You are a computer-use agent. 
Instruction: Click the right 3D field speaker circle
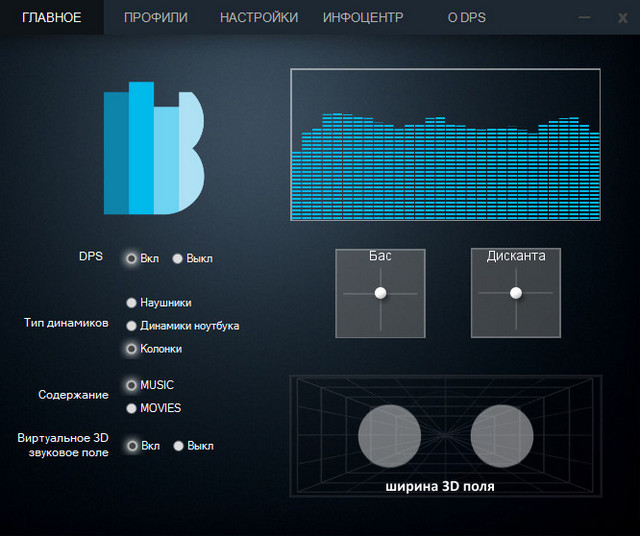coord(502,435)
